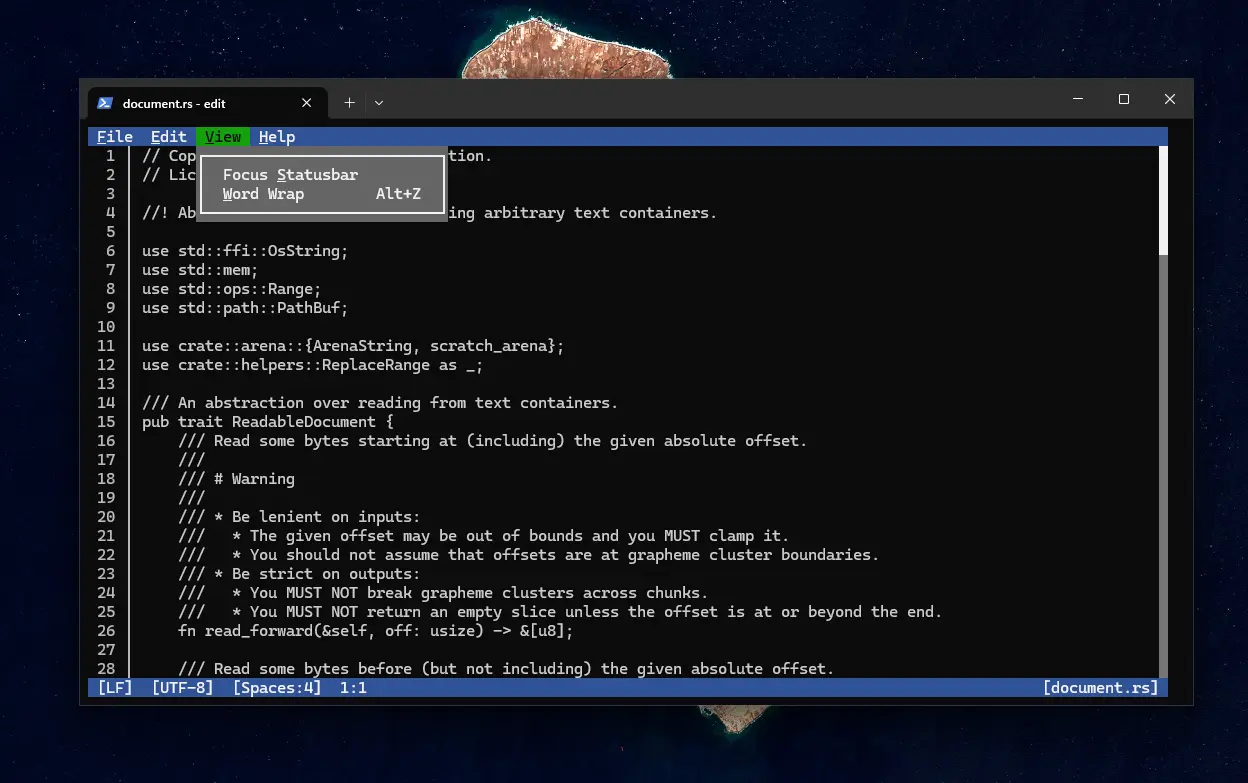
Task: Close the document.rs tab
Action: [x=307, y=103]
